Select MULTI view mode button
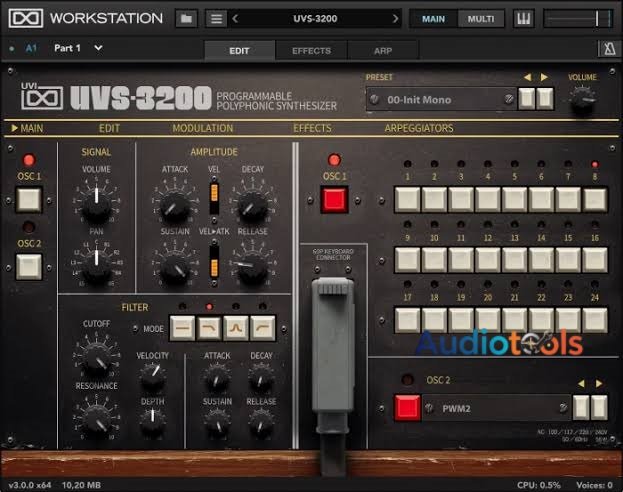623x492 pixels. (481, 19)
